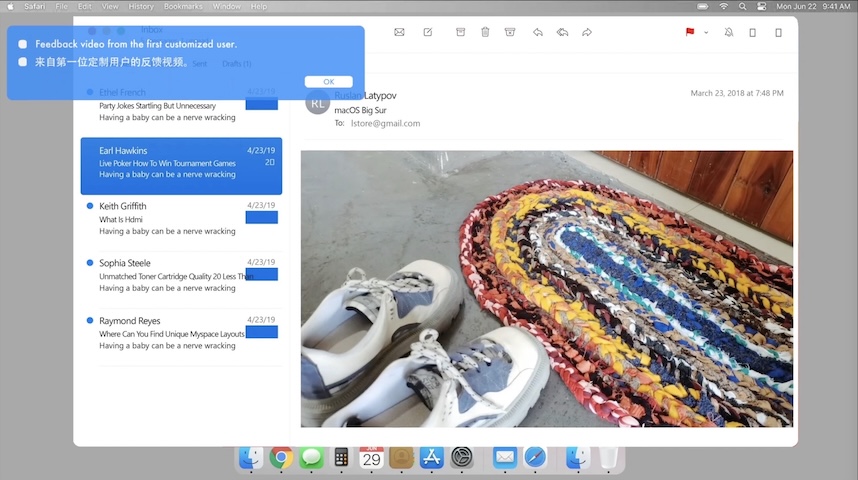
Task: Open the shoes and rug photo attachment
Action: tap(547, 289)
